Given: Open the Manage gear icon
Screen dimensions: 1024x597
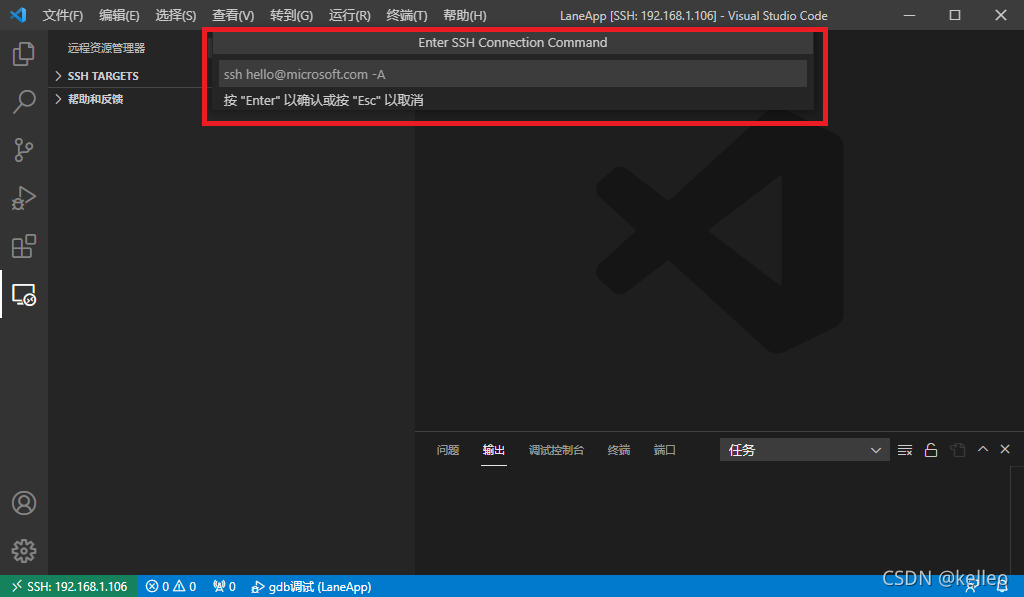Looking at the screenshot, I should coord(24,551).
